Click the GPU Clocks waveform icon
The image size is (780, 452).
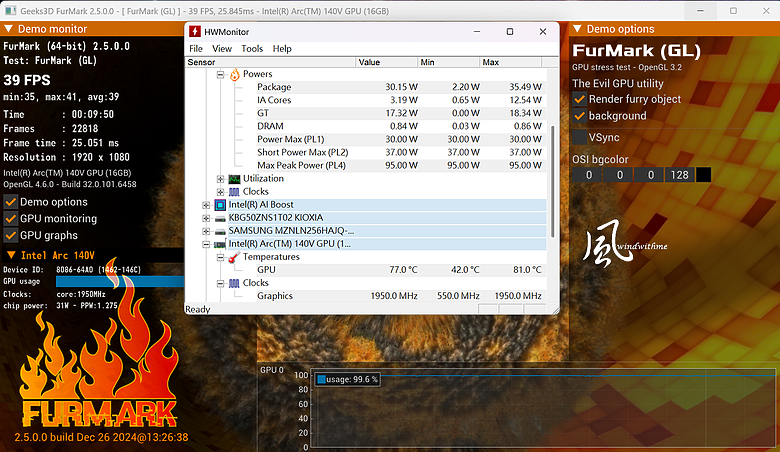point(234,283)
